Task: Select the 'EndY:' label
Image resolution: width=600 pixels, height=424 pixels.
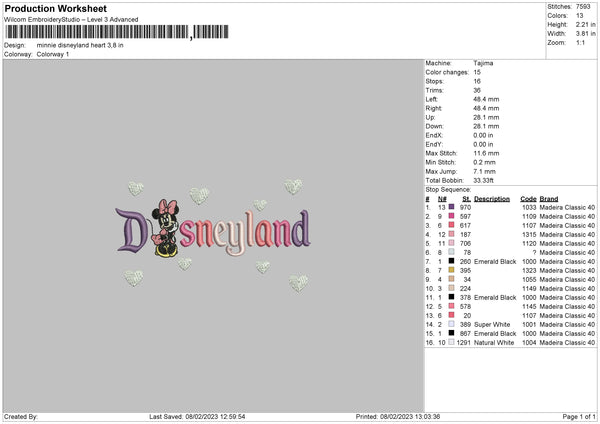Action: (x=434, y=144)
